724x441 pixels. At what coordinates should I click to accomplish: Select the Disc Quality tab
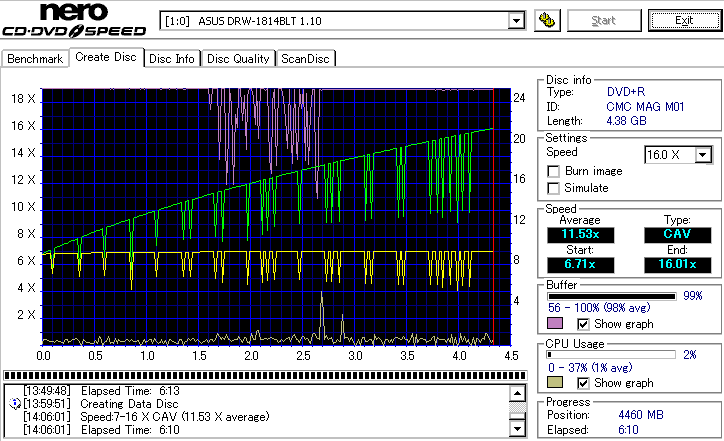238,59
